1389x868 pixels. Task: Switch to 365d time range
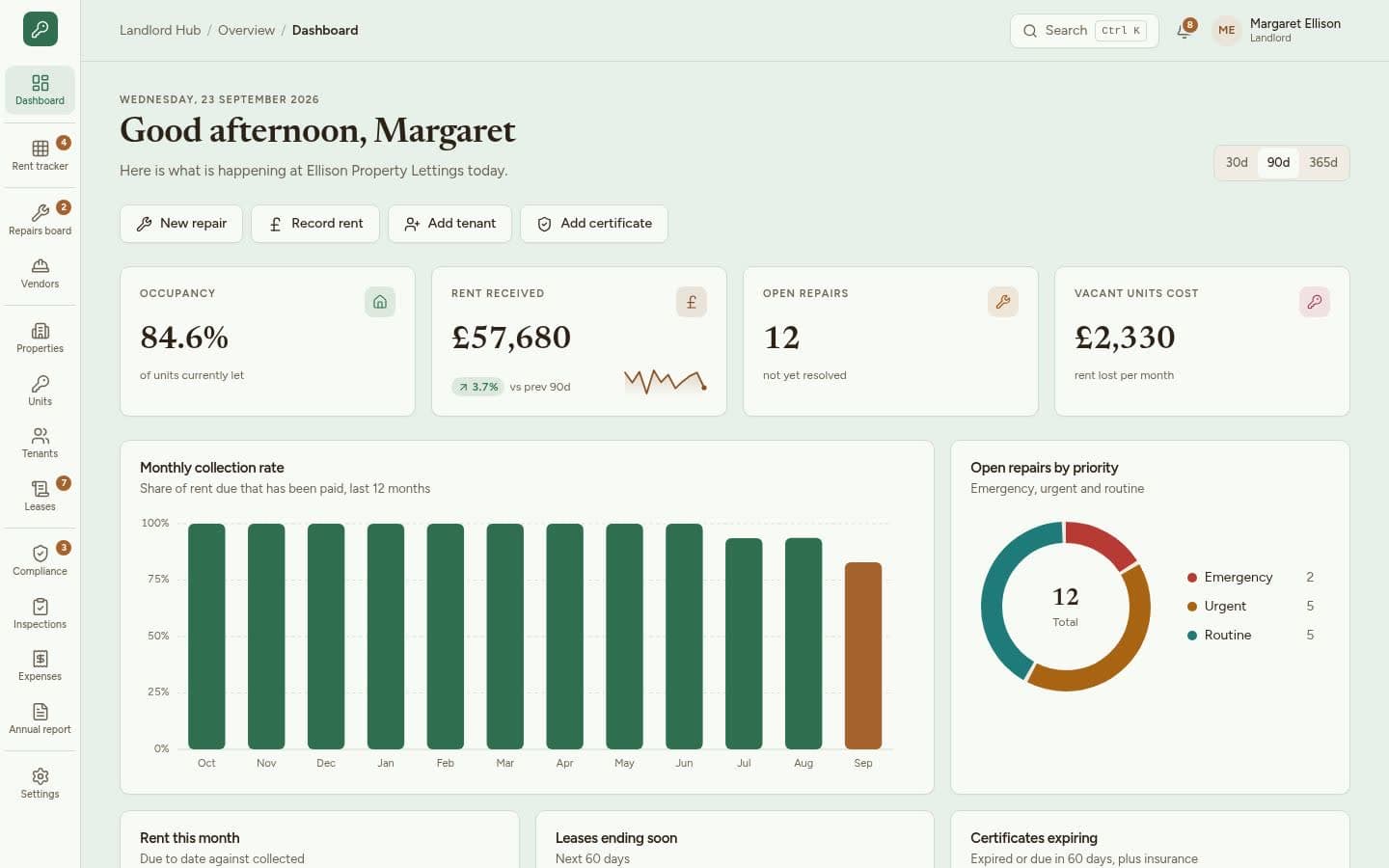1322,162
